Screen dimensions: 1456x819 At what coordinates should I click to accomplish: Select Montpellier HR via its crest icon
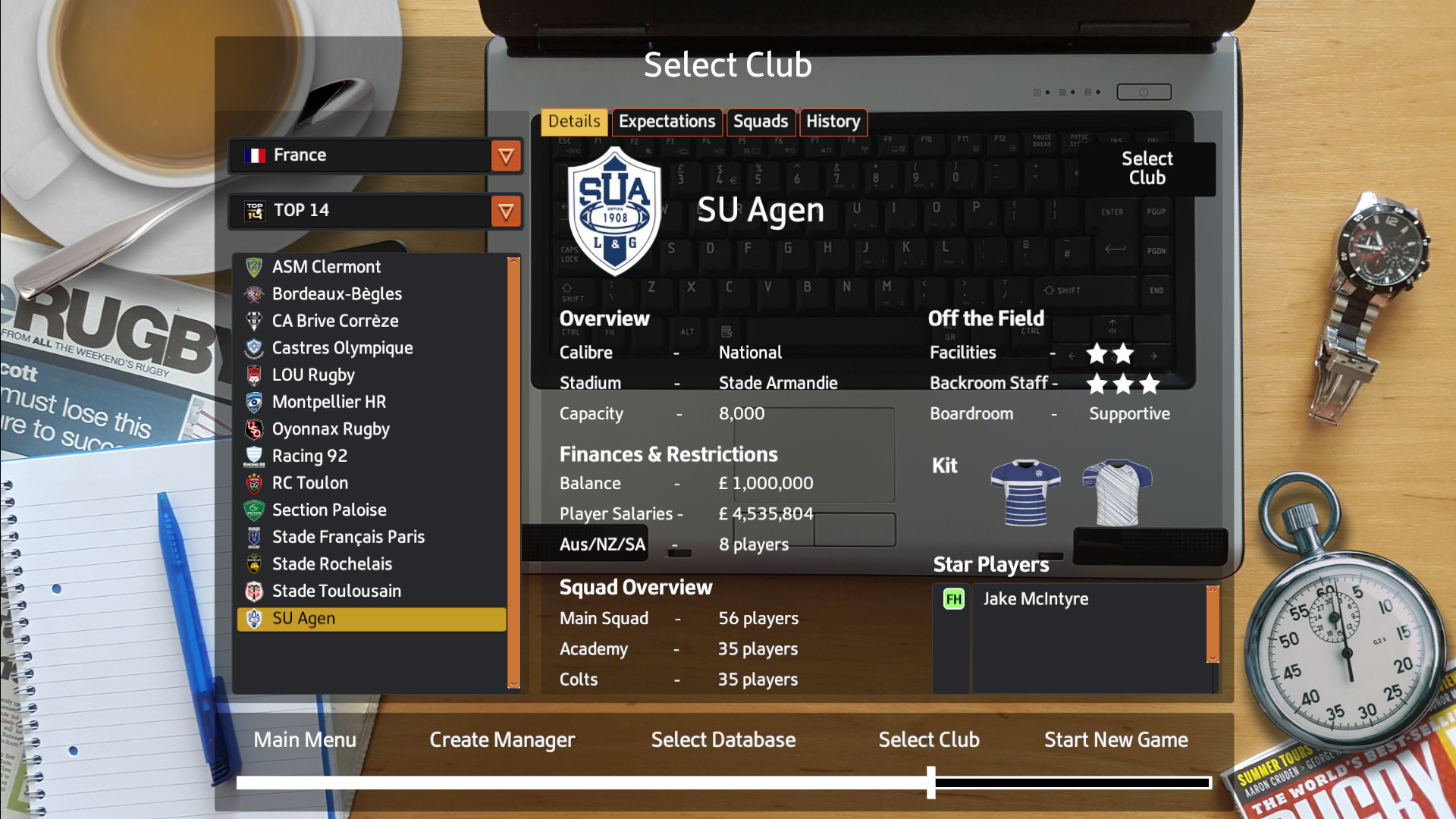(x=256, y=402)
